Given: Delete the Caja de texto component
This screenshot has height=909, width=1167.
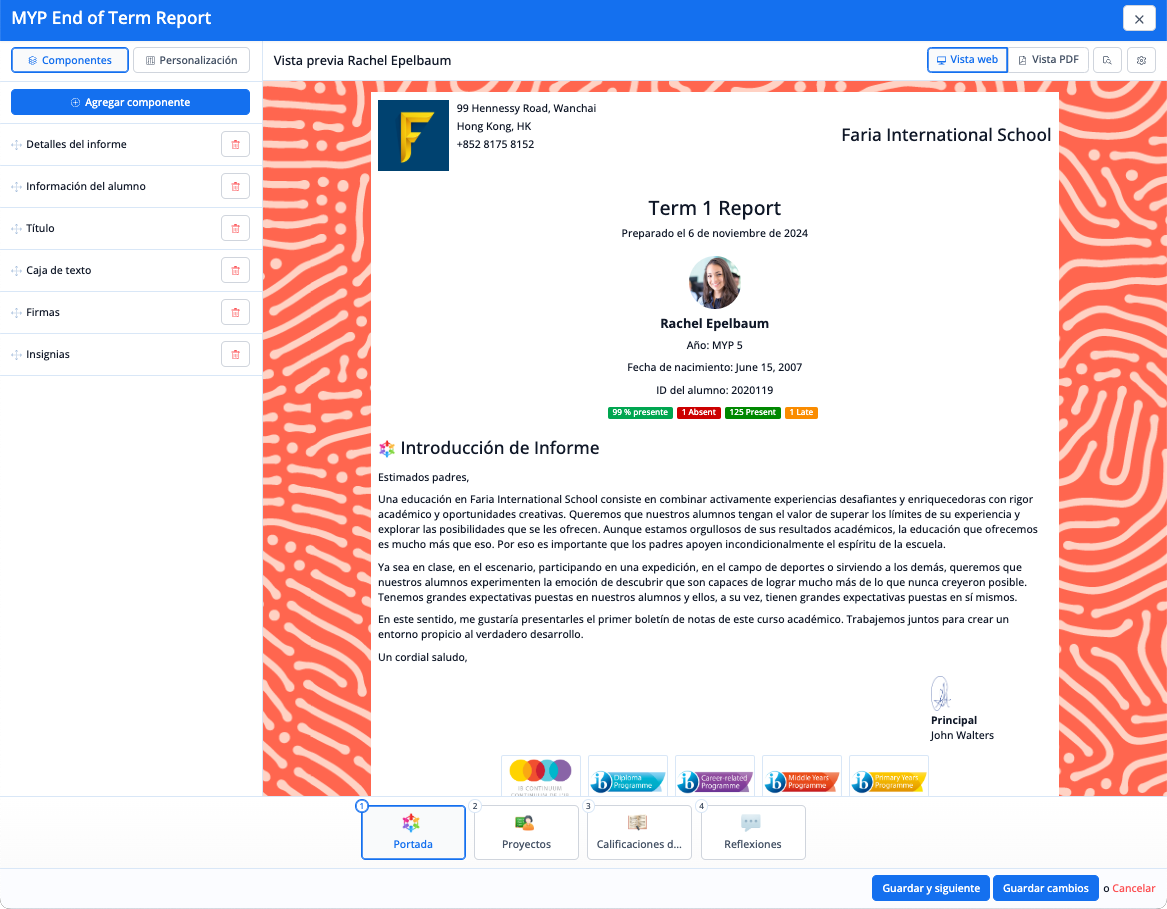Looking at the screenshot, I should pos(235,271).
